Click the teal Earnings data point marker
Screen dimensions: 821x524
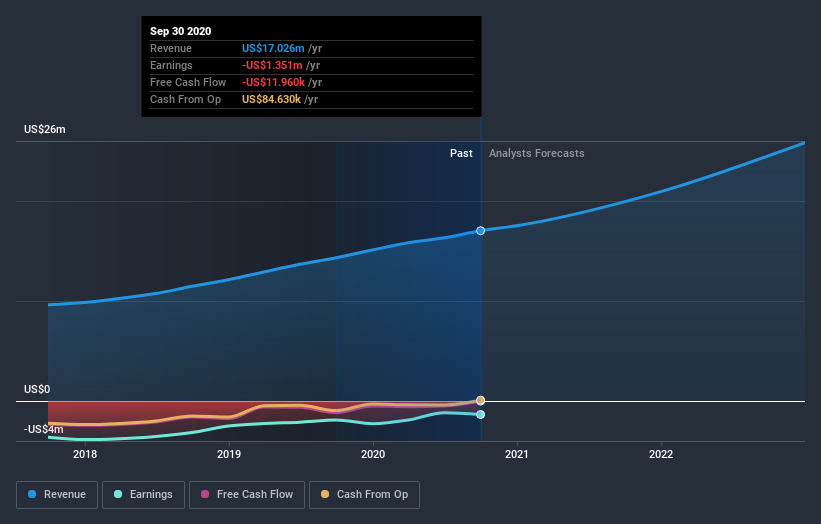tap(480, 415)
